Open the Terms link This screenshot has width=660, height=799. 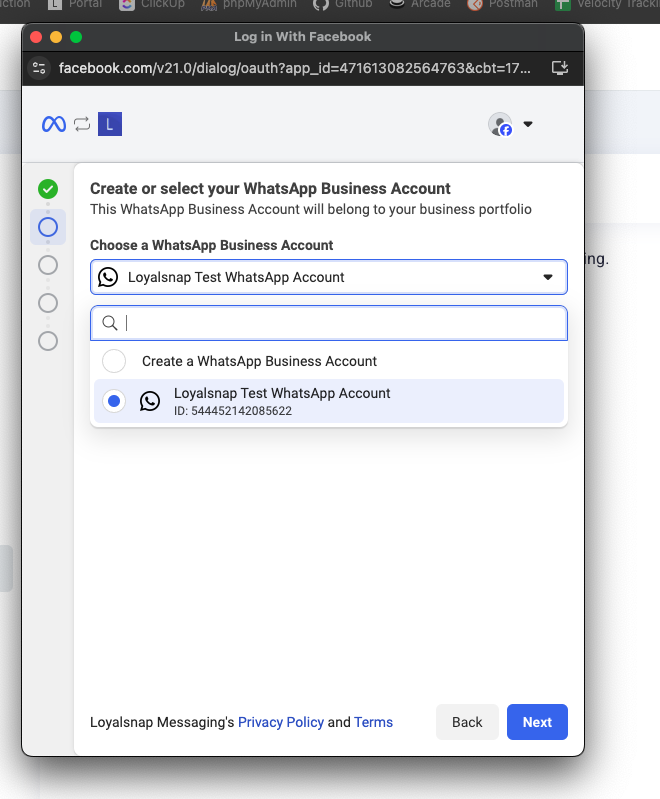pyautogui.click(x=374, y=722)
